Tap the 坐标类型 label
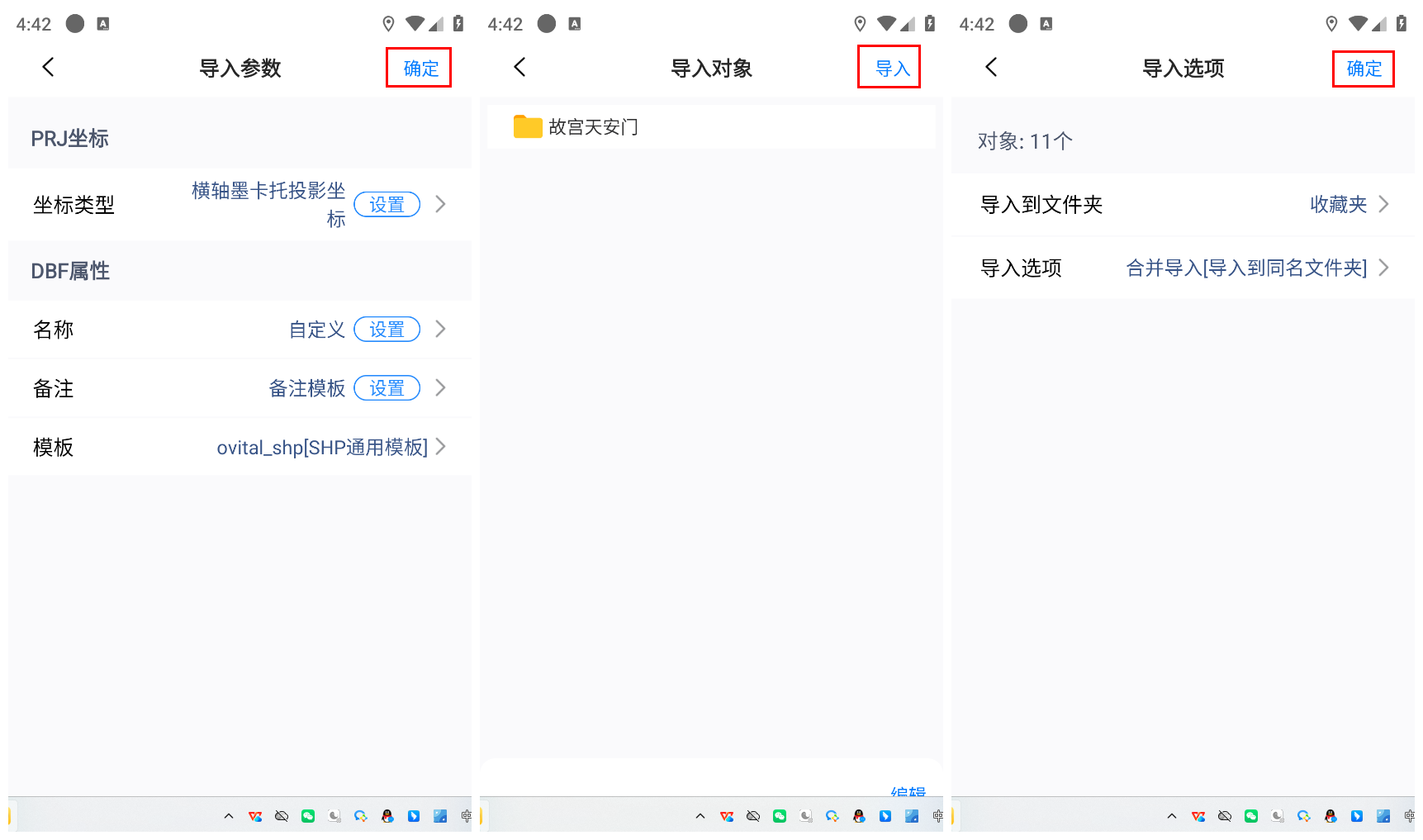Image resolution: width=1423 pixels, height=840 pixels. tap(74, 205)
